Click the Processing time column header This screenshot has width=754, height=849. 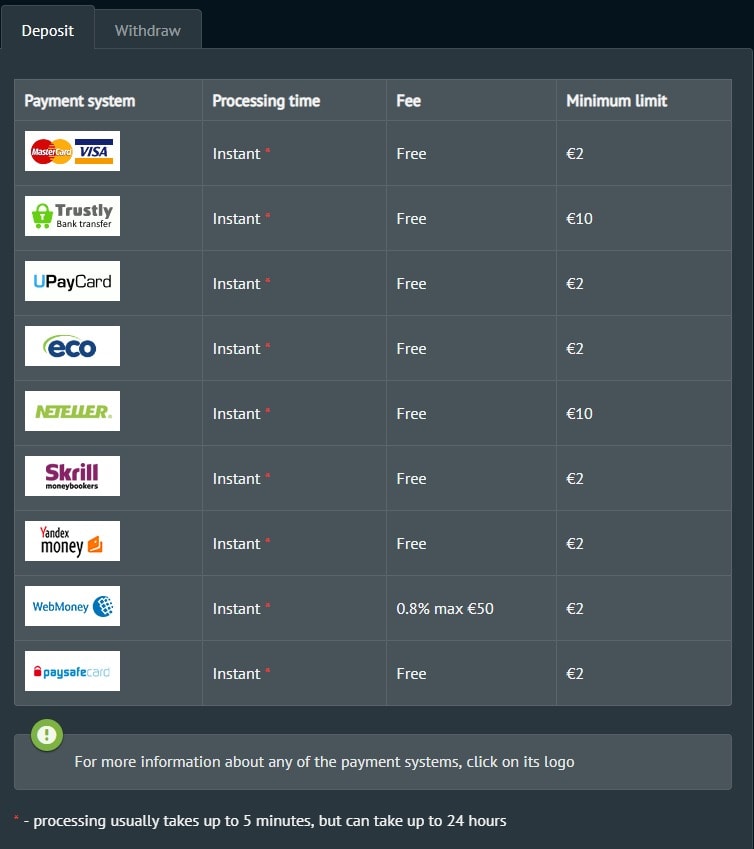pyautogui.click(x=266, y=101)
